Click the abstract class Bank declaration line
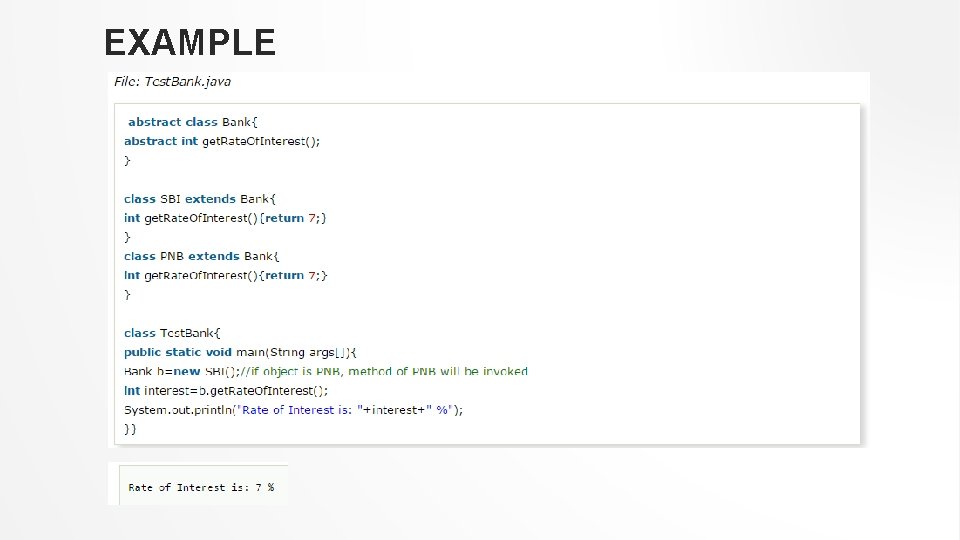The height and width of the screenshot is (540, 960). coord(193,122)
